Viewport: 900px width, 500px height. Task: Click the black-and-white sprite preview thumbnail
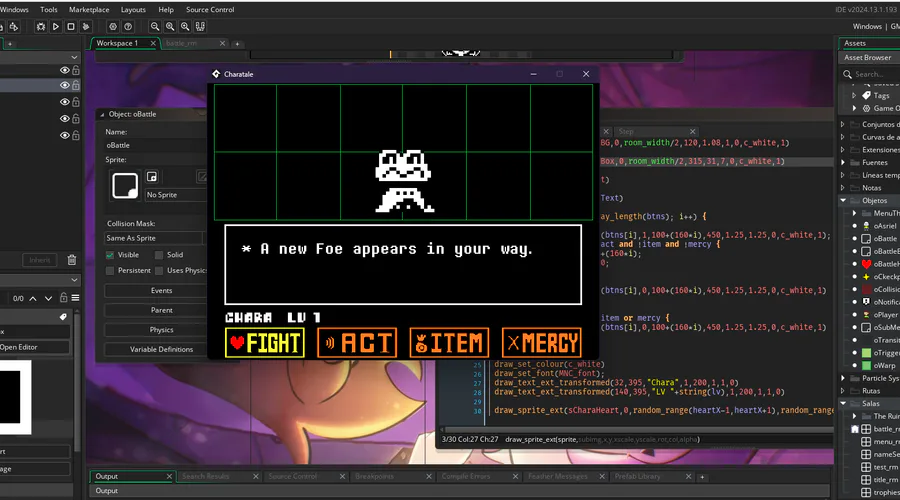pyautogui.click(x=15, y=397)
